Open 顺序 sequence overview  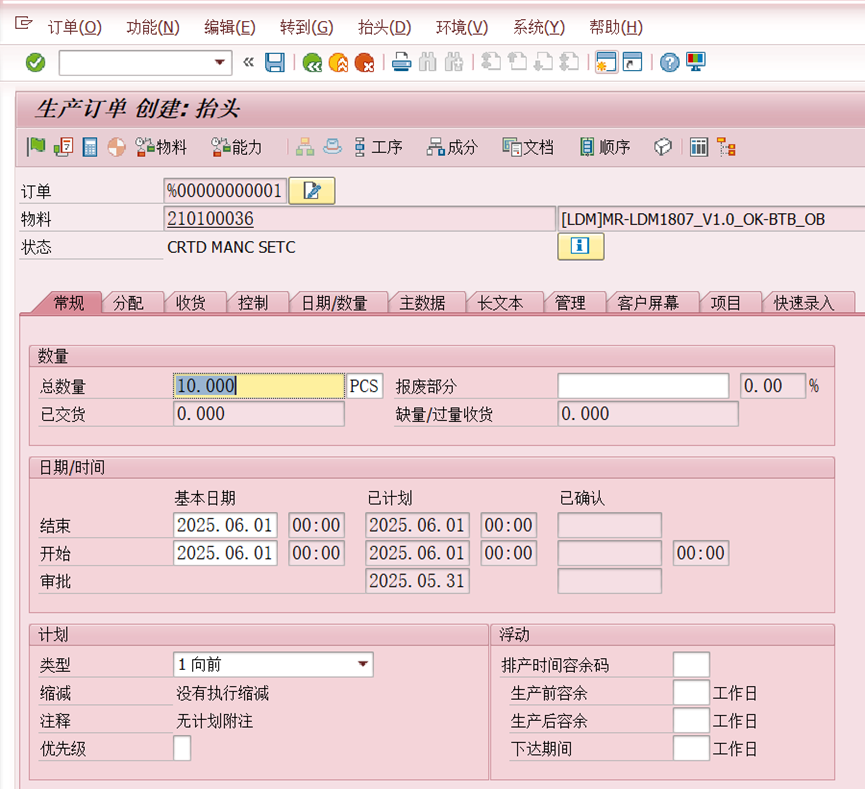[605, 147]
